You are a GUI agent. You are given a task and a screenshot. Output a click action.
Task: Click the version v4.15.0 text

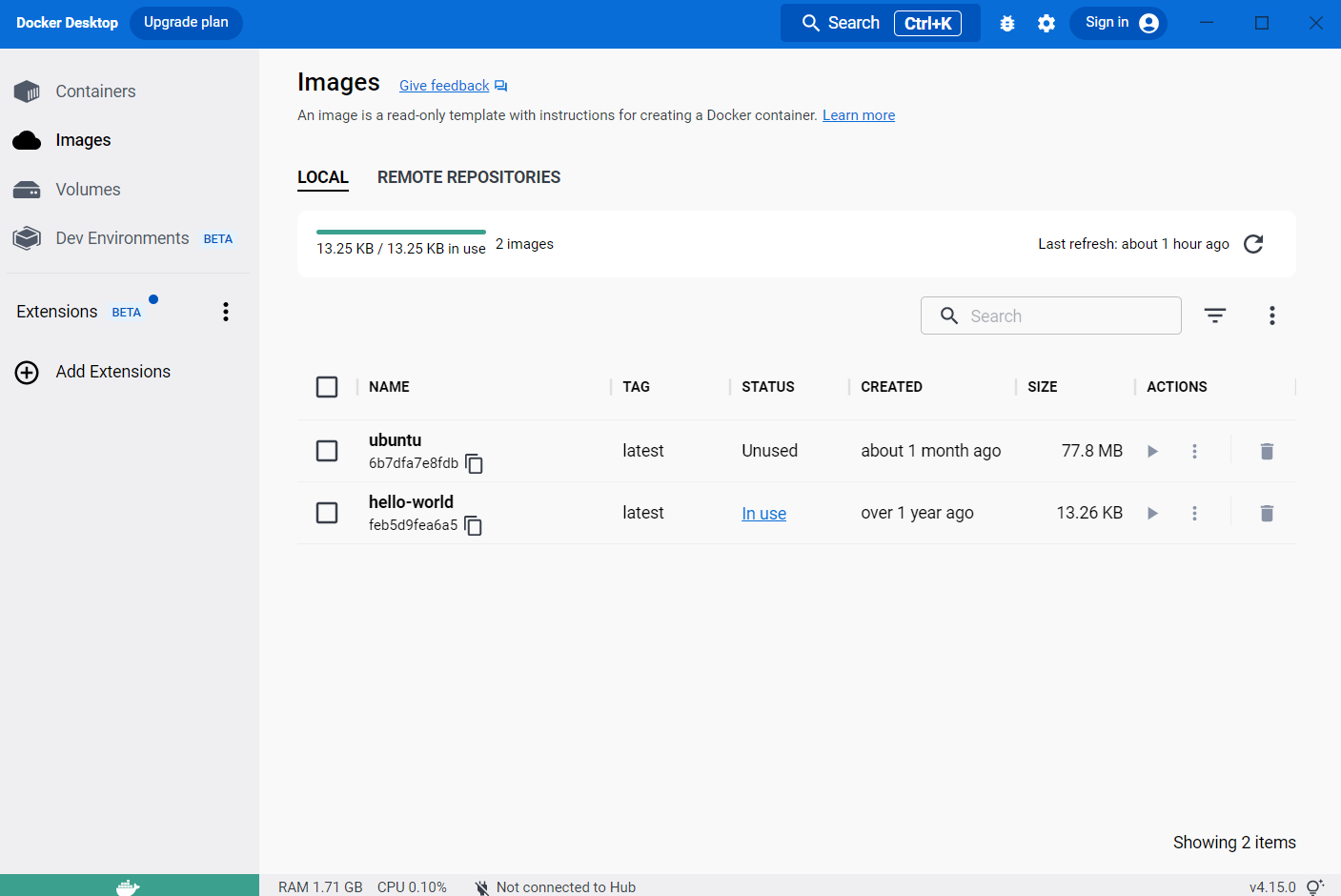click(x=1272, y=887)
